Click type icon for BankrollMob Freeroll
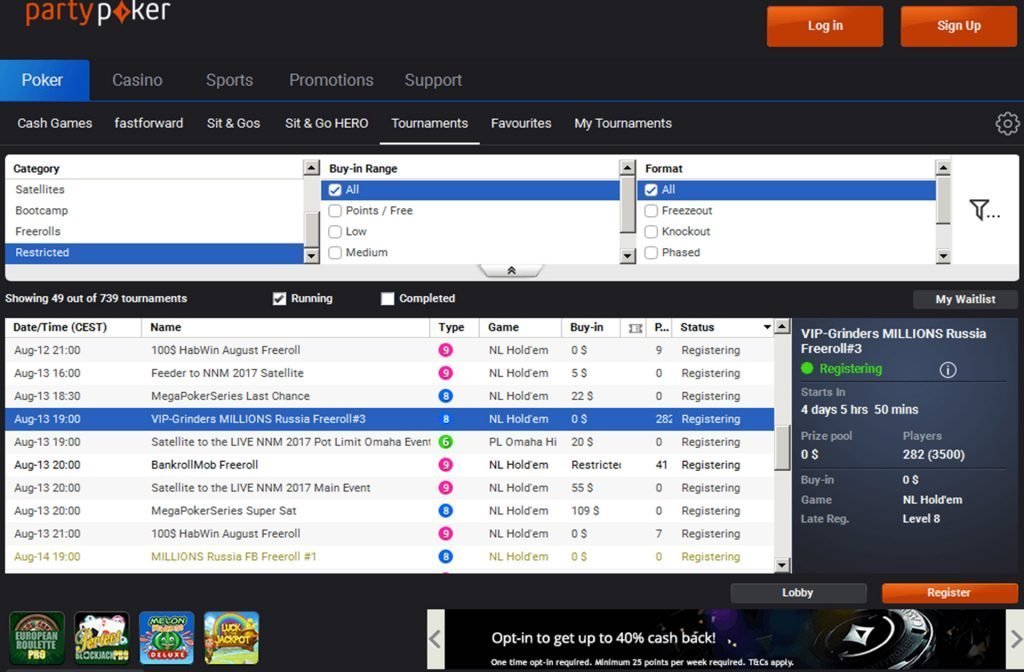 click(x=445, y=465)
